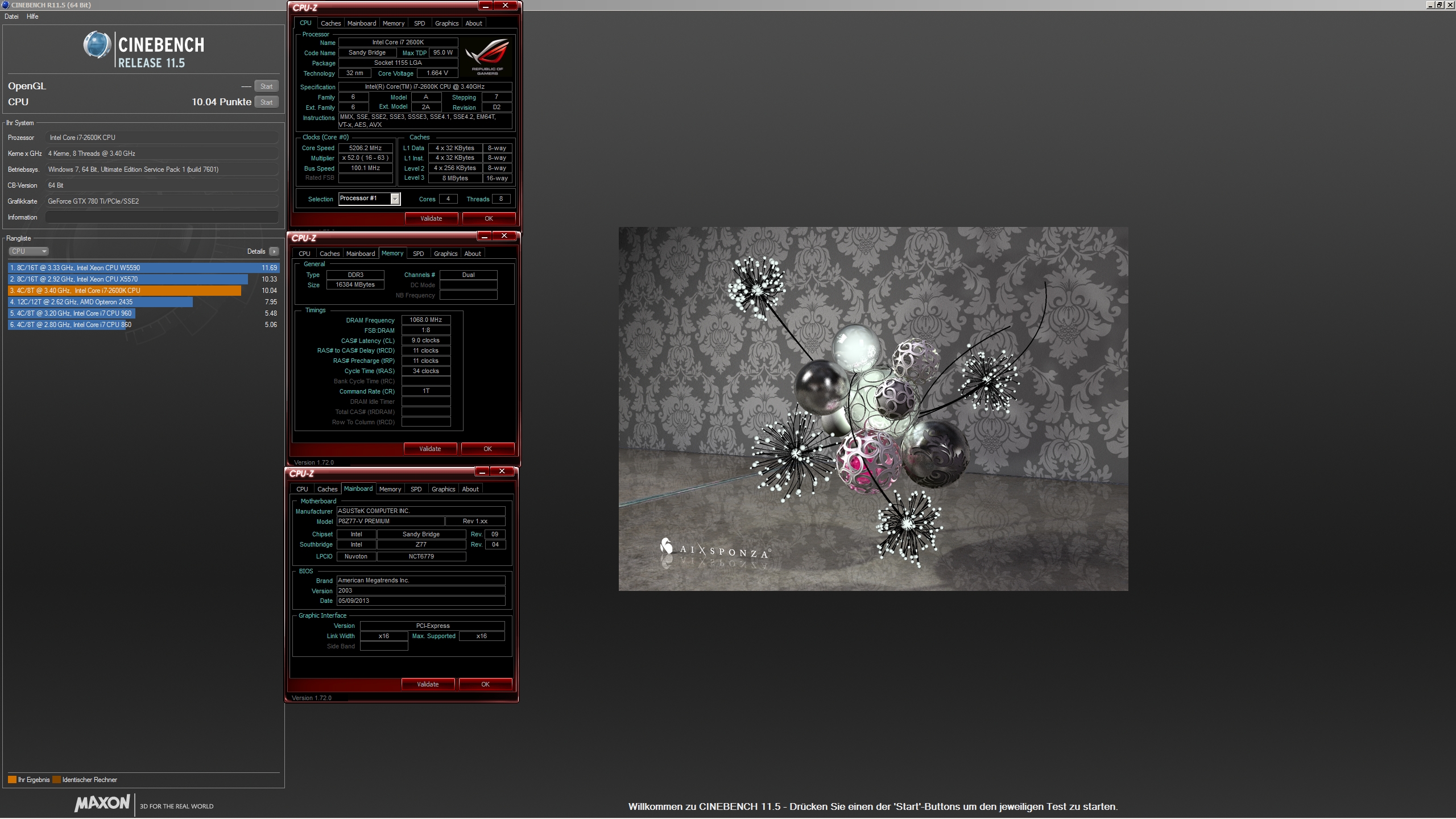1456x819 pixels.
Task: Open the CPU ranking type dropdown
Action: click(28, 251)
